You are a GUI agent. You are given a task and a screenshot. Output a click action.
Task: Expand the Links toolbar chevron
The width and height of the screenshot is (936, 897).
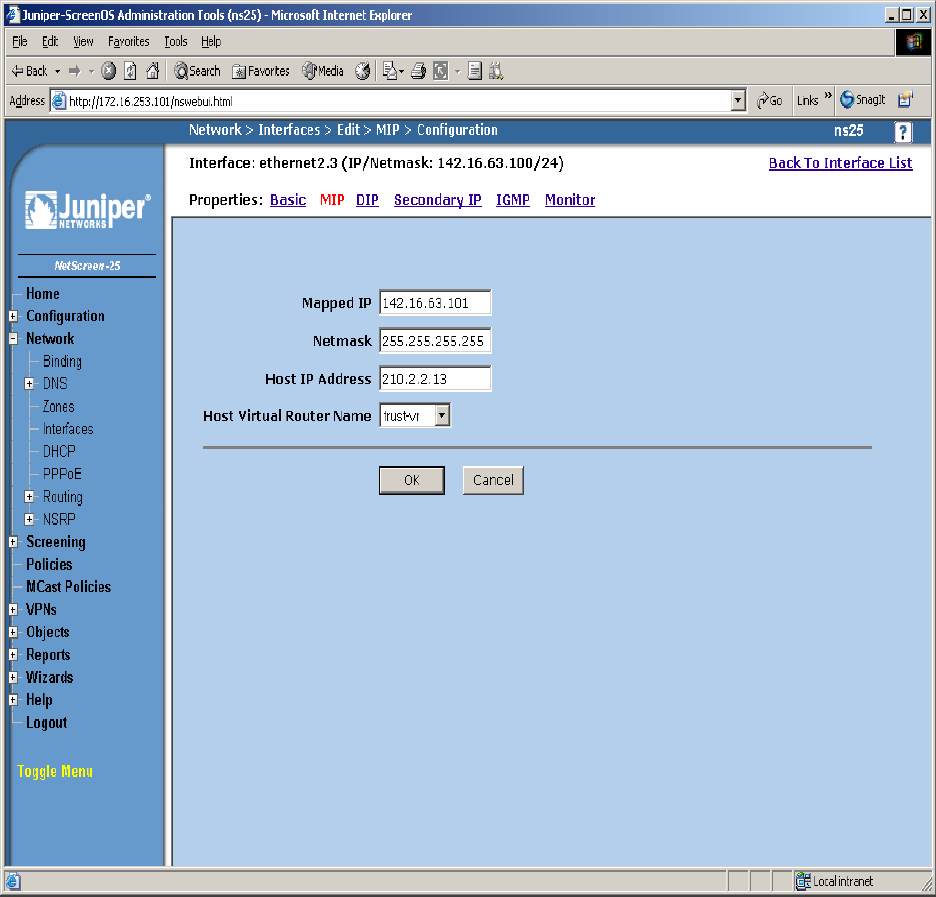pyautogui.click(x=828, y=95)
